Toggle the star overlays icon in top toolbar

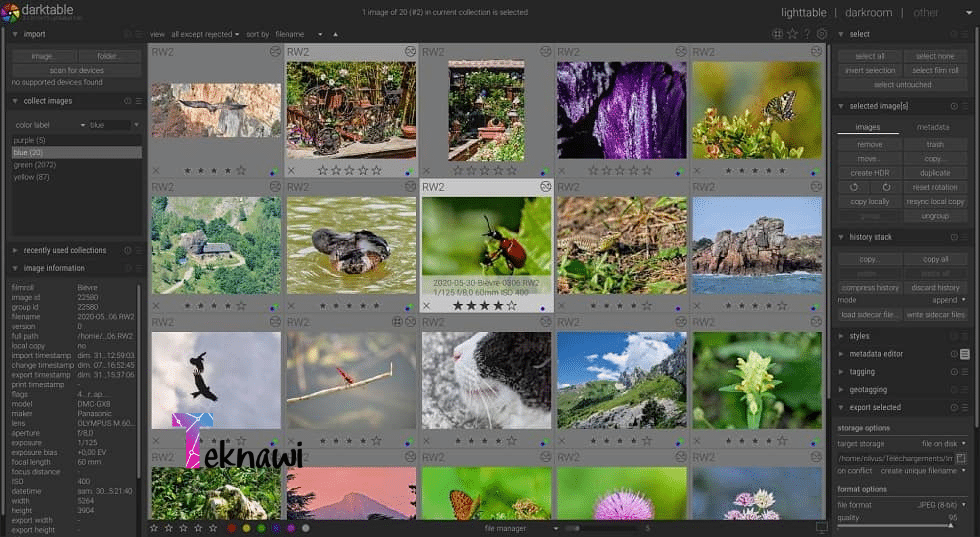pyautogui.click(x=792, y=34)
